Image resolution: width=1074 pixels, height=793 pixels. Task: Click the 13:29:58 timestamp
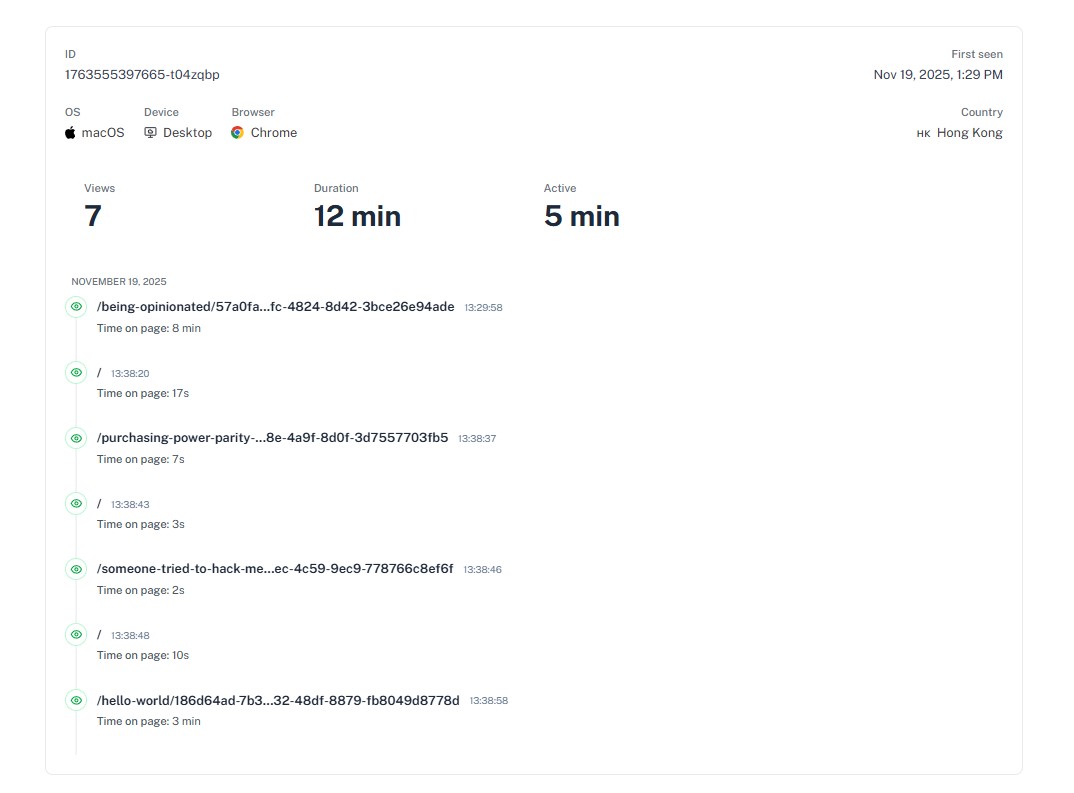coord(483,308)
